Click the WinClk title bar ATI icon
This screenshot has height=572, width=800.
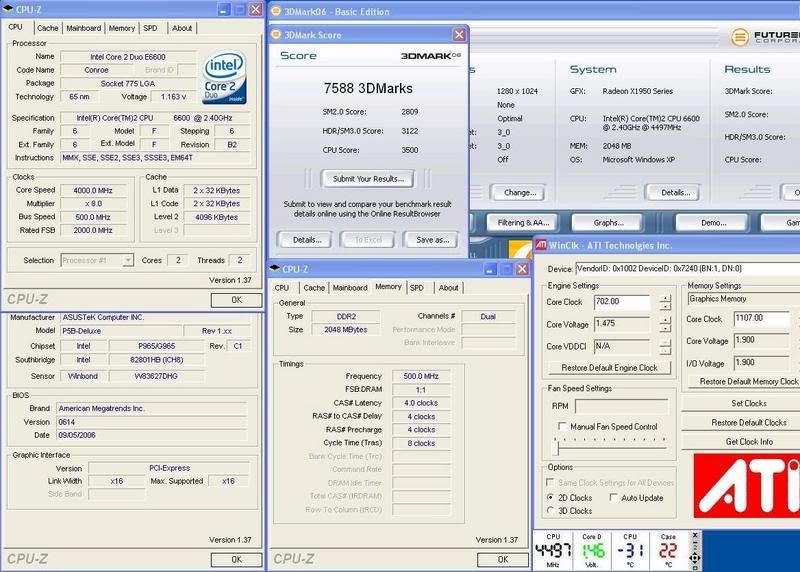[543, 245]
